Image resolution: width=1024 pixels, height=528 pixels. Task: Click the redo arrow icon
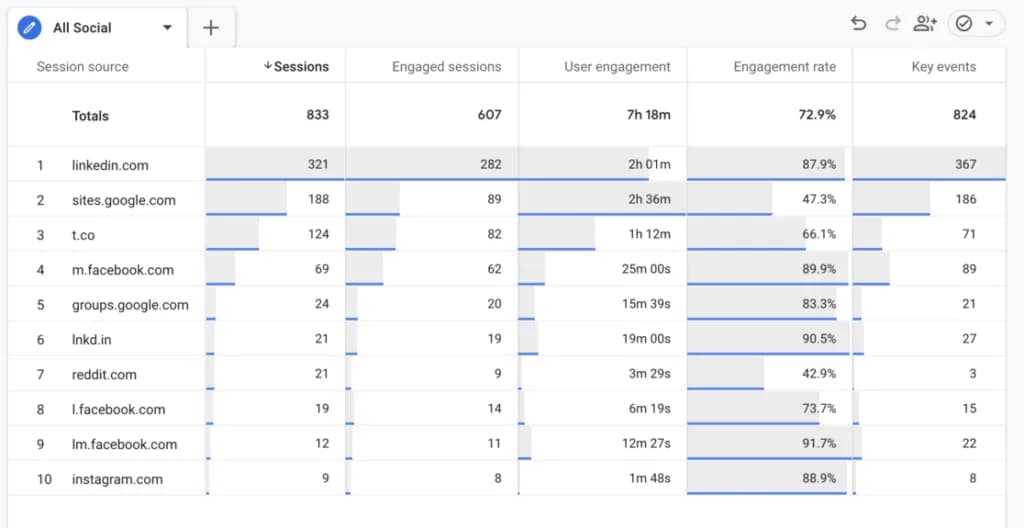[892, 24]
